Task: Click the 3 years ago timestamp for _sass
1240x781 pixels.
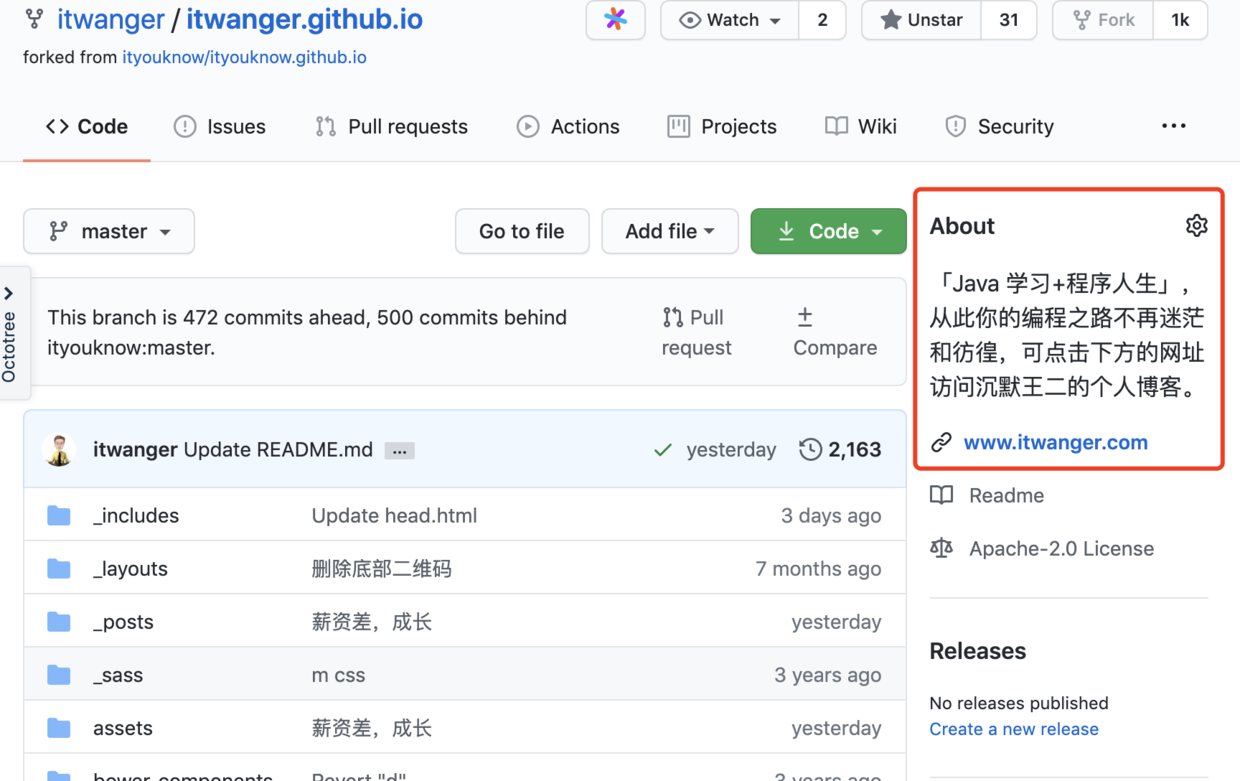Action: (828, 675)
